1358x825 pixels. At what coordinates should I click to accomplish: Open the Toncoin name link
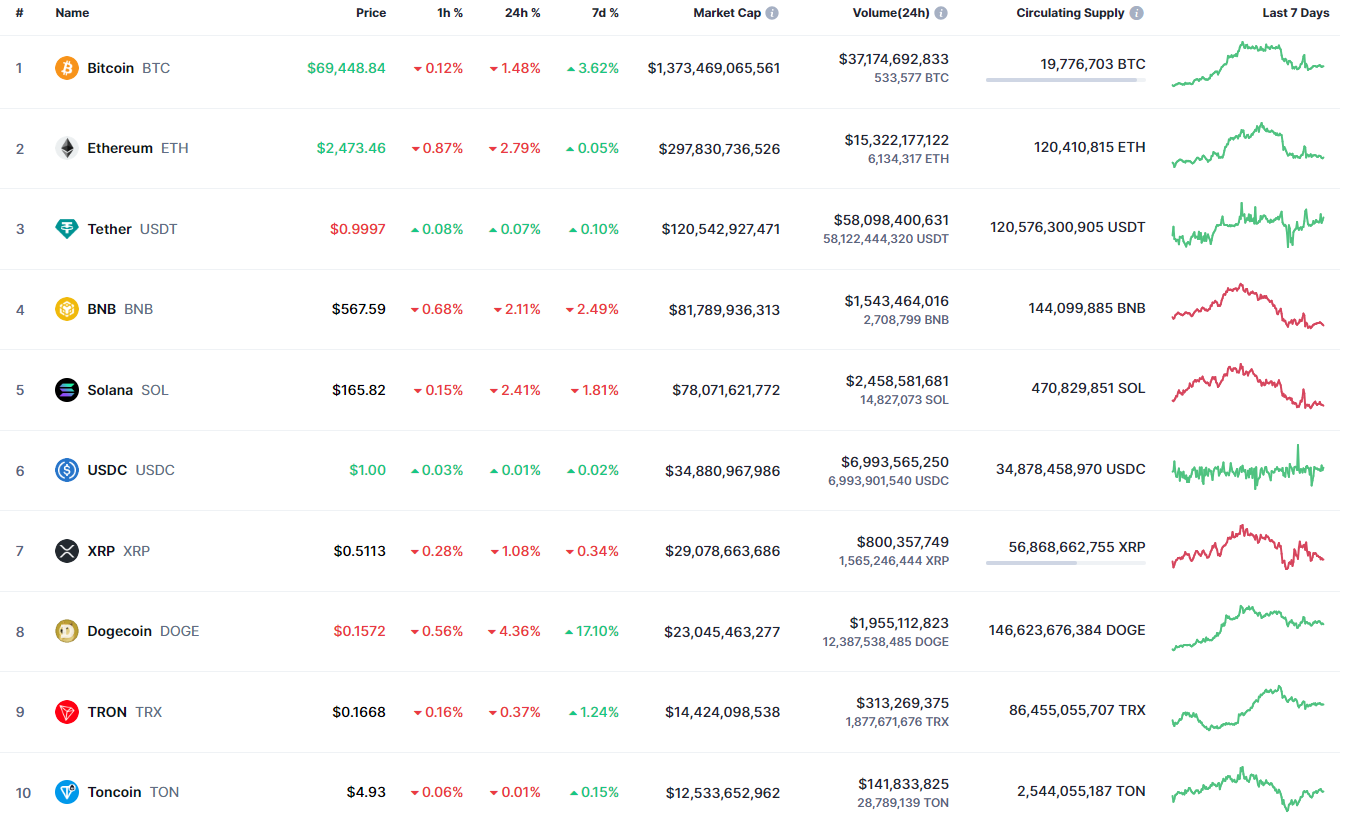tap(114, 792)
